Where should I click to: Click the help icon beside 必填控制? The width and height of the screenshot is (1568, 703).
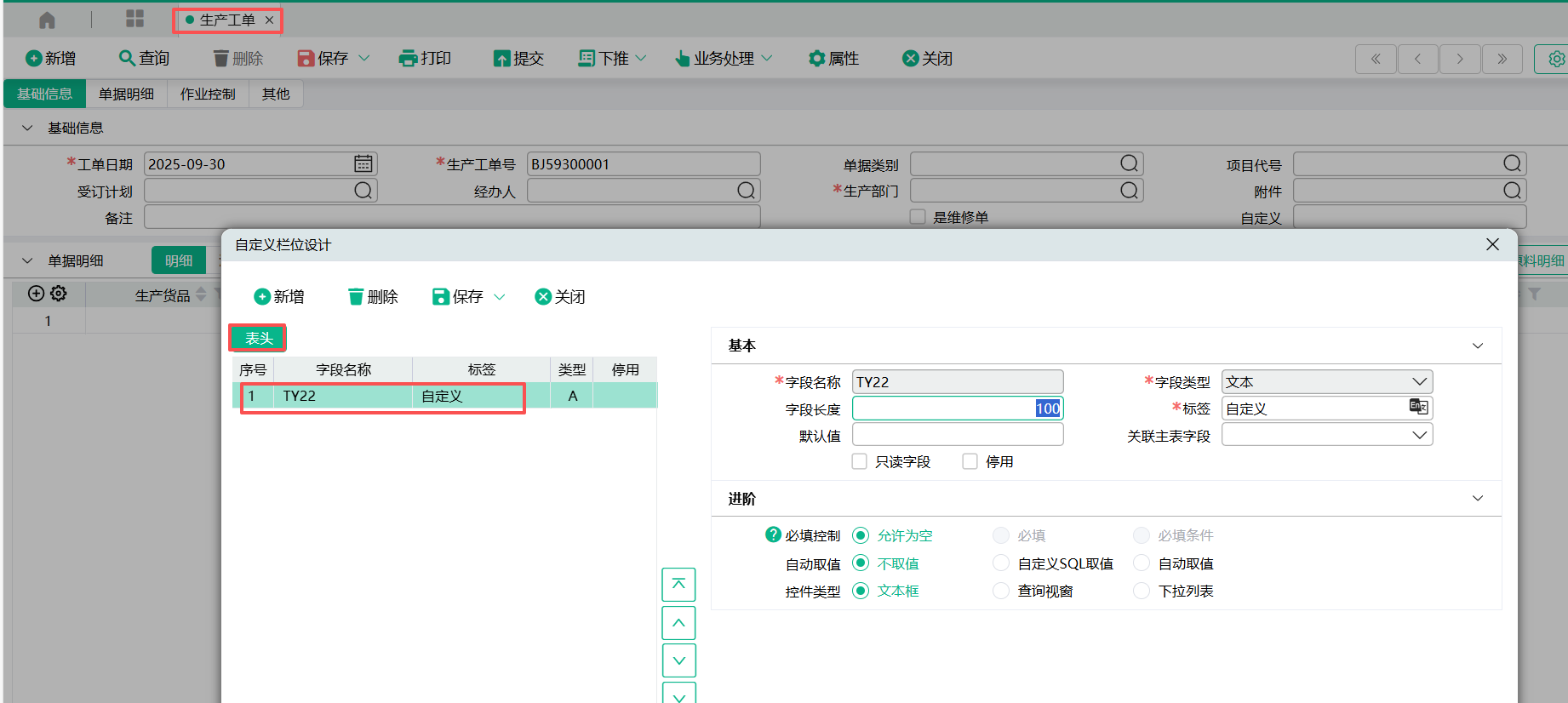[773, 534]
